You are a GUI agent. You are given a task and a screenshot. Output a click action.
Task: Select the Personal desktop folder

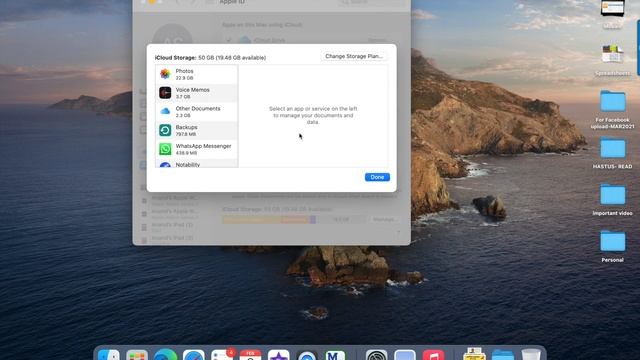click(612, 246)
